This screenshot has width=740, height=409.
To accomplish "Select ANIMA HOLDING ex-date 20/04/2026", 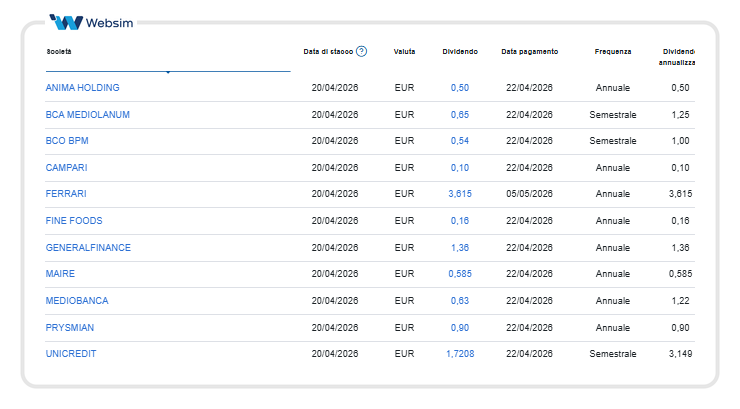I will [x=335, y=88].
